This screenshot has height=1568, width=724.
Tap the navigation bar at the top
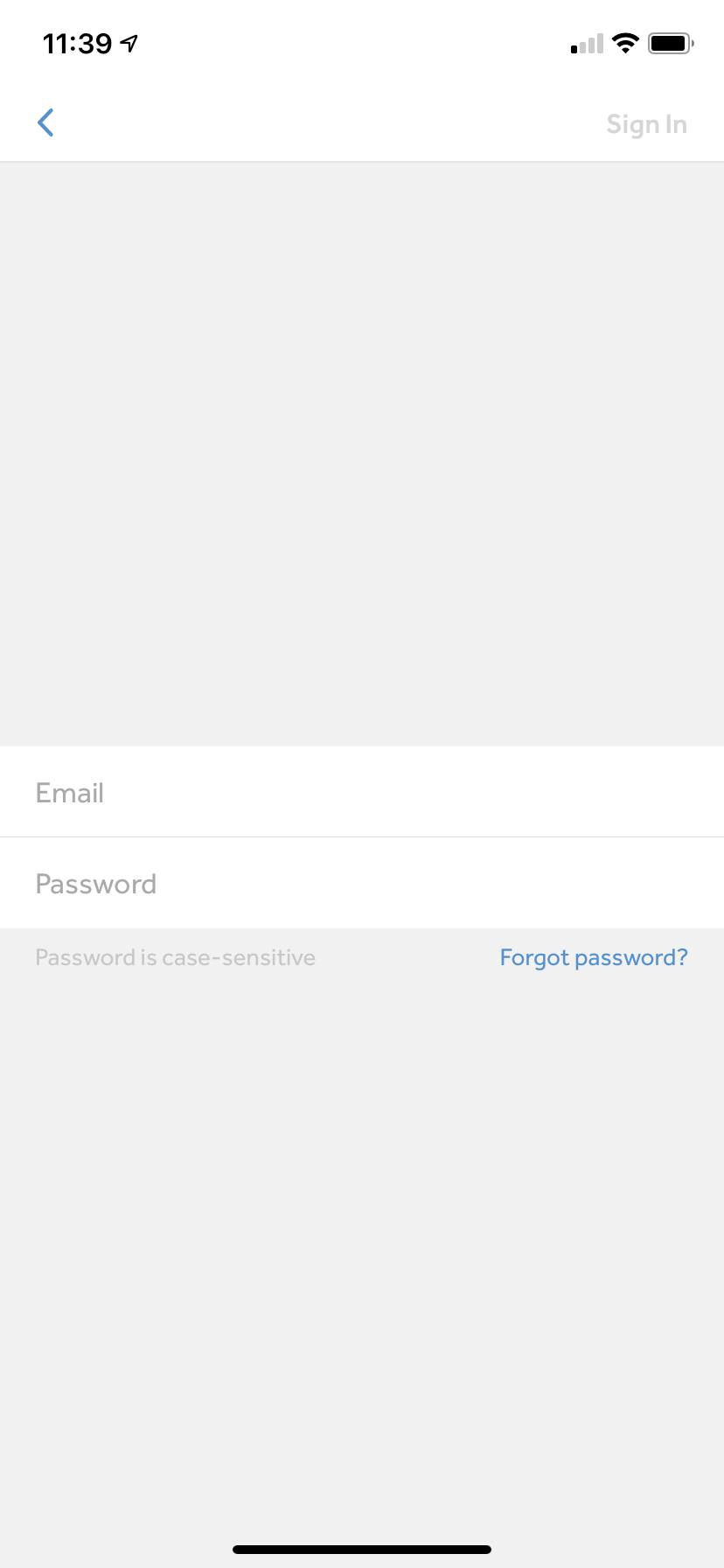pyautogui.click(x=362, y=122)
